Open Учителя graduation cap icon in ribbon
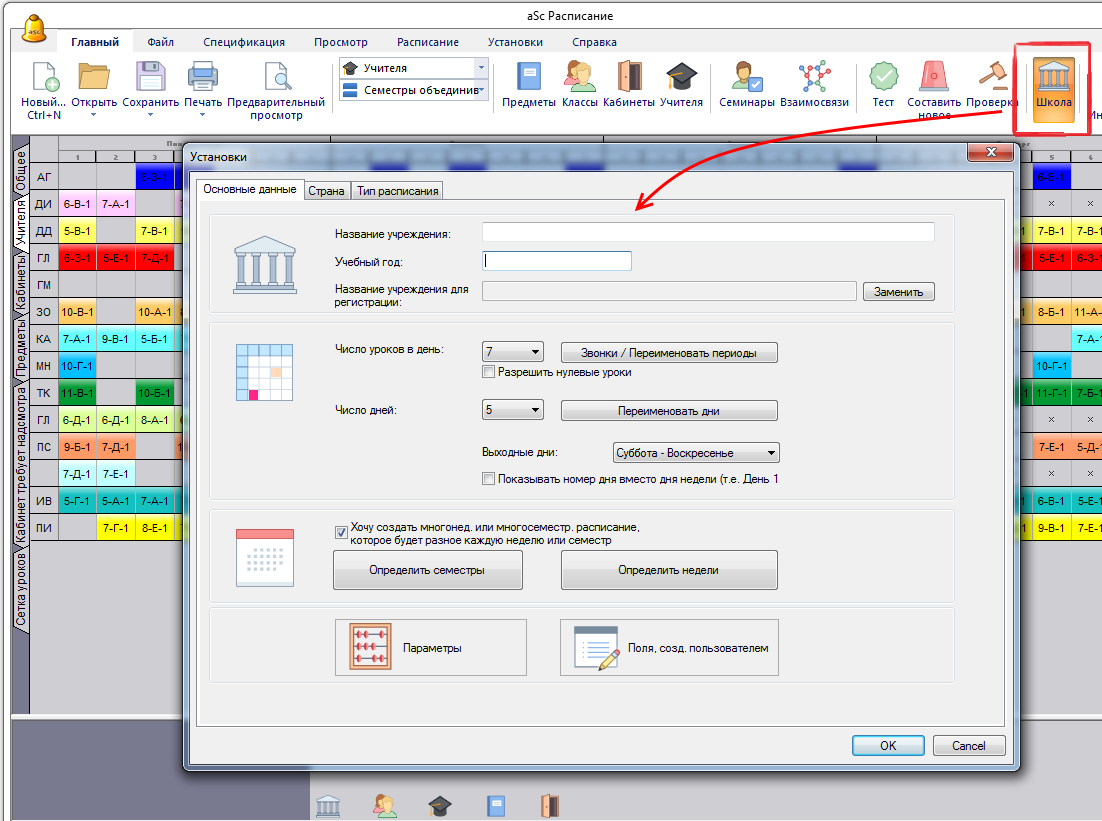This screenshot has height=821, width=1102. point(681,78)
